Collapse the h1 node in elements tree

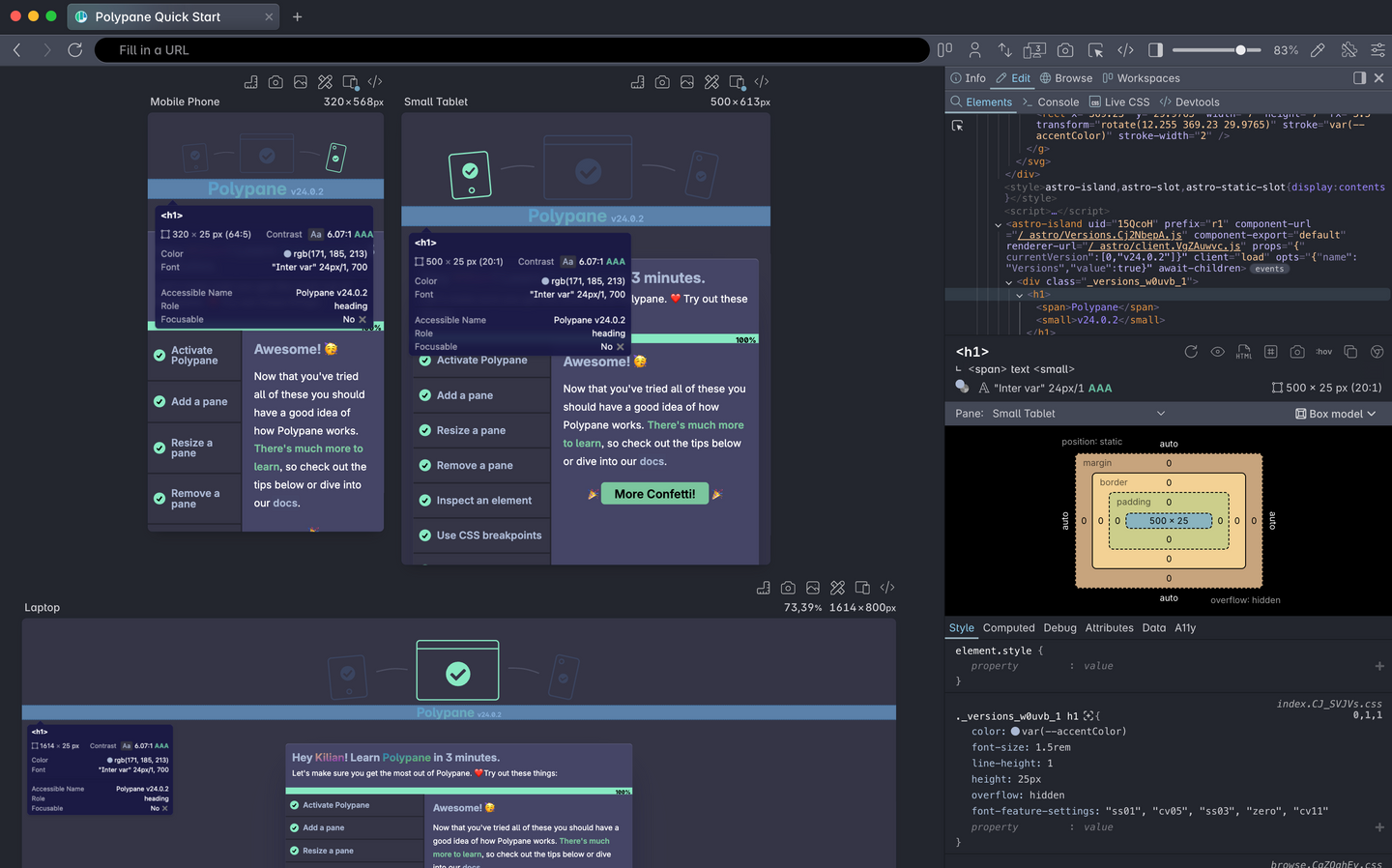tap(1019, 295)
